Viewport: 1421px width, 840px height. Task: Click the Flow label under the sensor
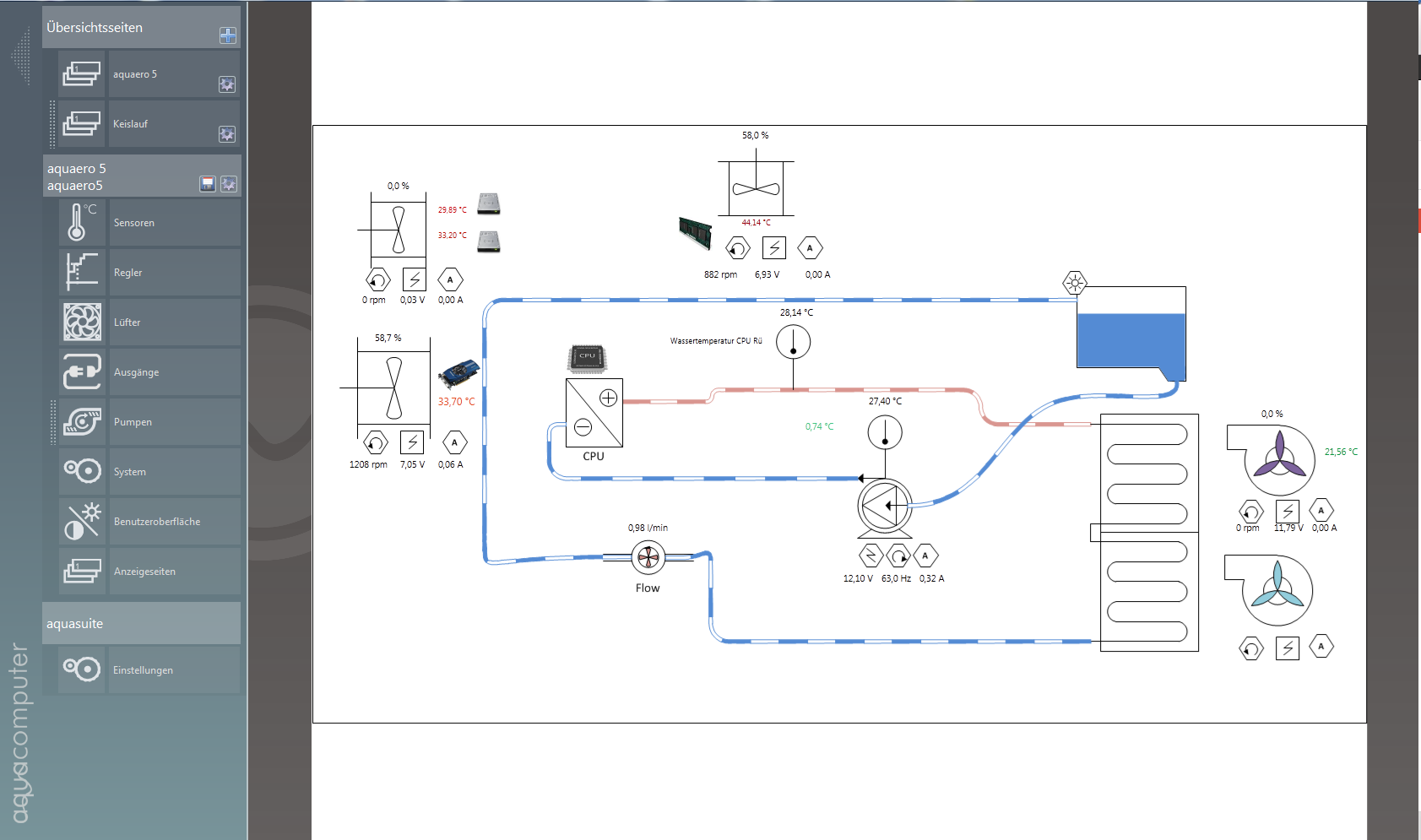[648, 588]
